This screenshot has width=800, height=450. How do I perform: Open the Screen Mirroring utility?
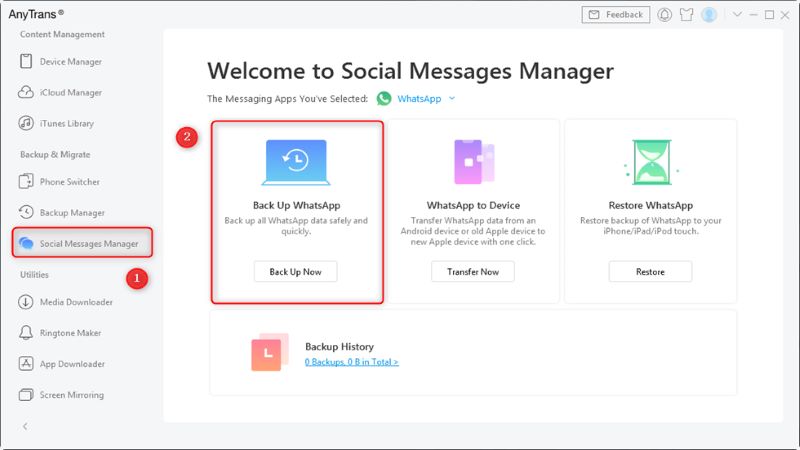click(71, 395)
